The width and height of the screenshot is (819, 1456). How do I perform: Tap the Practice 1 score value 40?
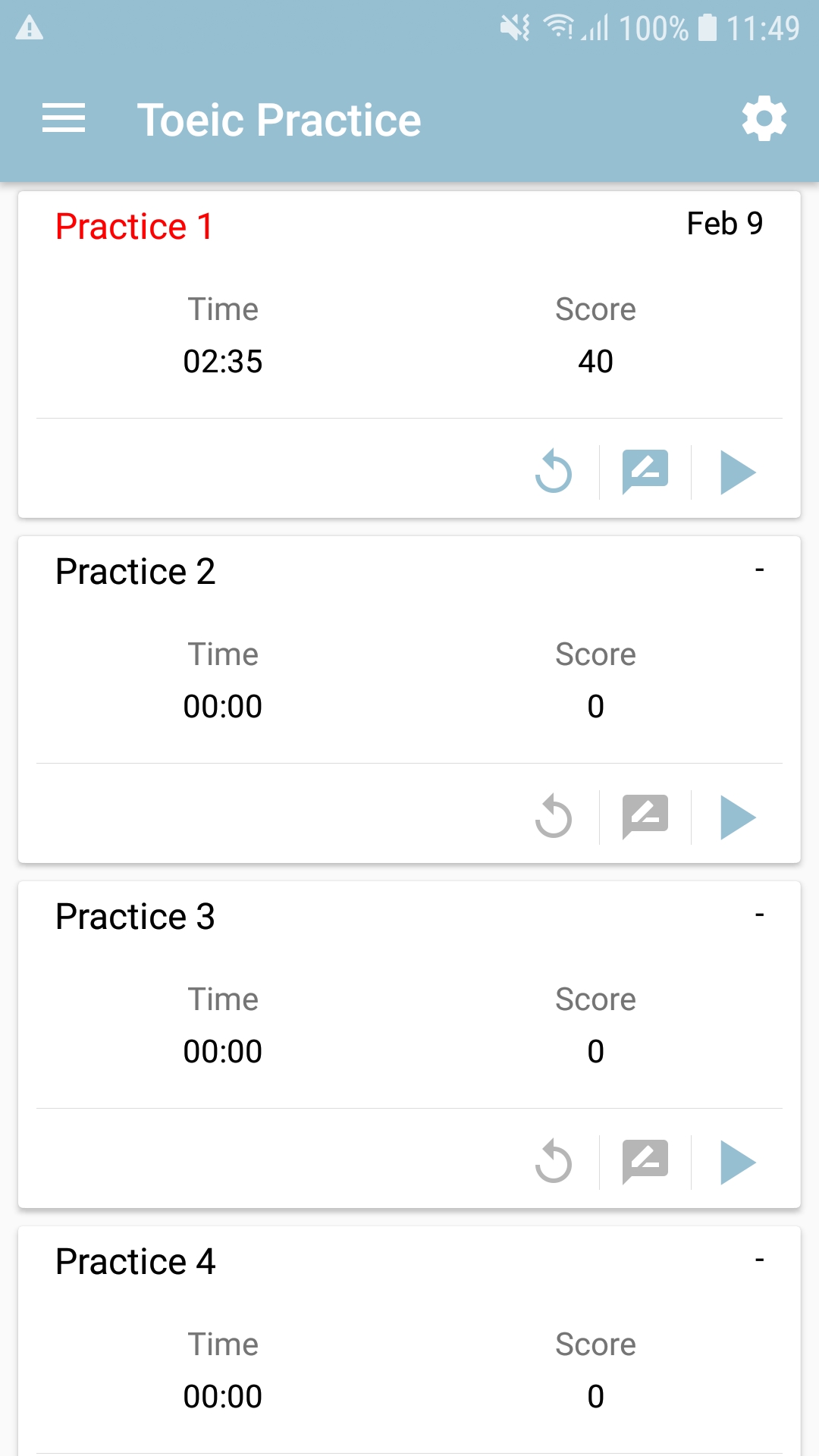(595, 362)
